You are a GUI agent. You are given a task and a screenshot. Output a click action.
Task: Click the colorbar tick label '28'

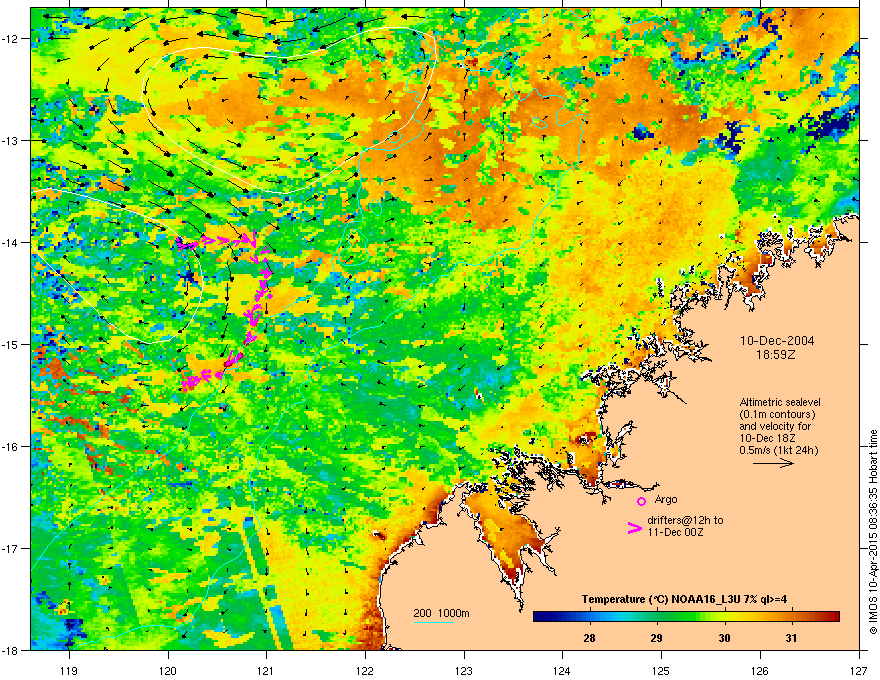pyautogui.click(x=589, y=638)
